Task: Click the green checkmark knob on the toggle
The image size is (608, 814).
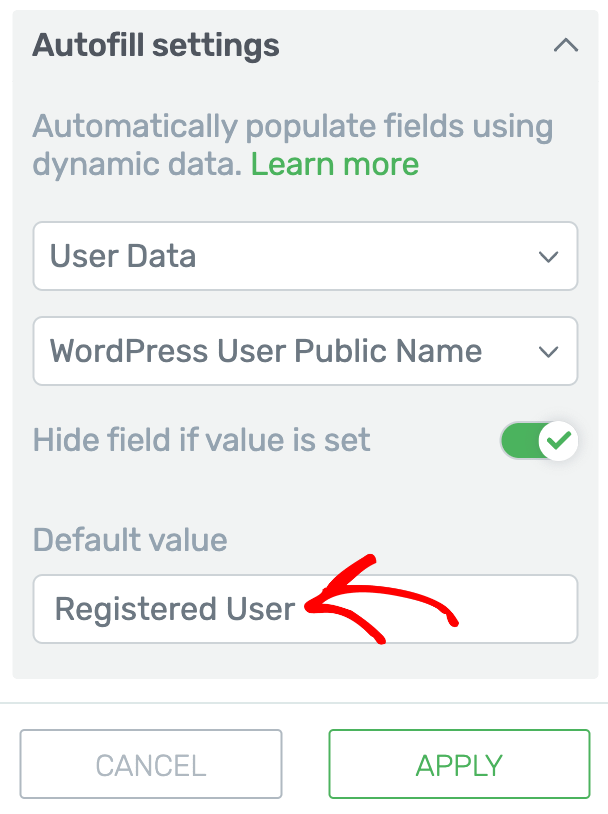Action: pyautogui.click(x=559, y=441)
